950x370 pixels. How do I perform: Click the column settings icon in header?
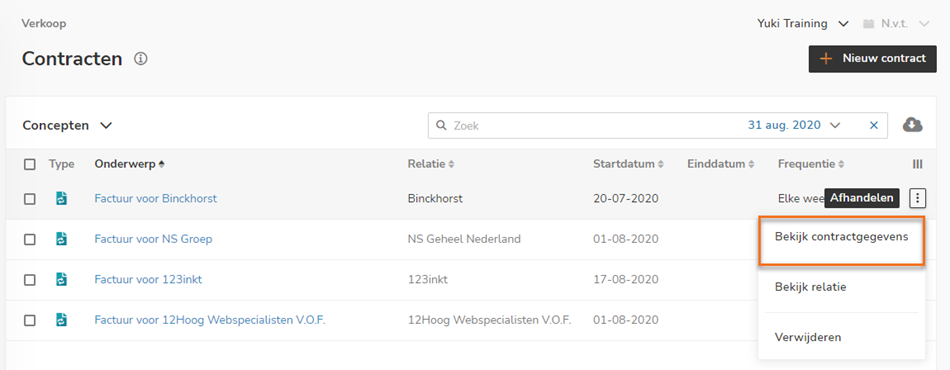pos(918,164)
